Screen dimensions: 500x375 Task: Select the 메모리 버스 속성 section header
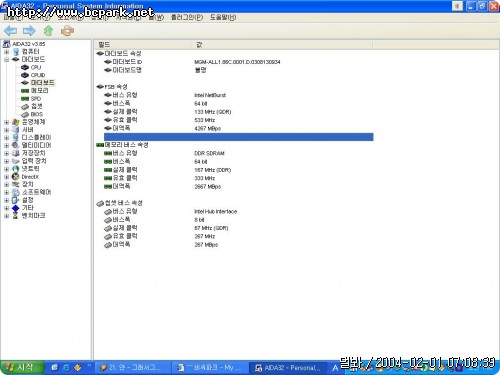(x=126, y=145)
